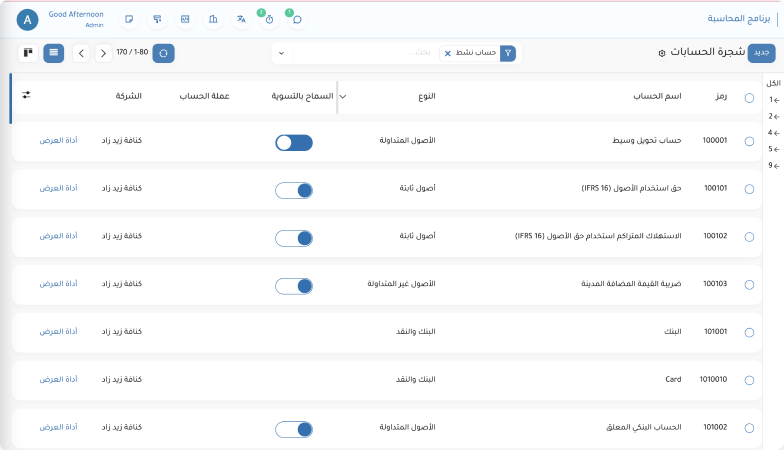Viewport: 784px width, 450px height.
Task: Remove the حساب نشط filter tag
Action: click(x=447, y=52)
